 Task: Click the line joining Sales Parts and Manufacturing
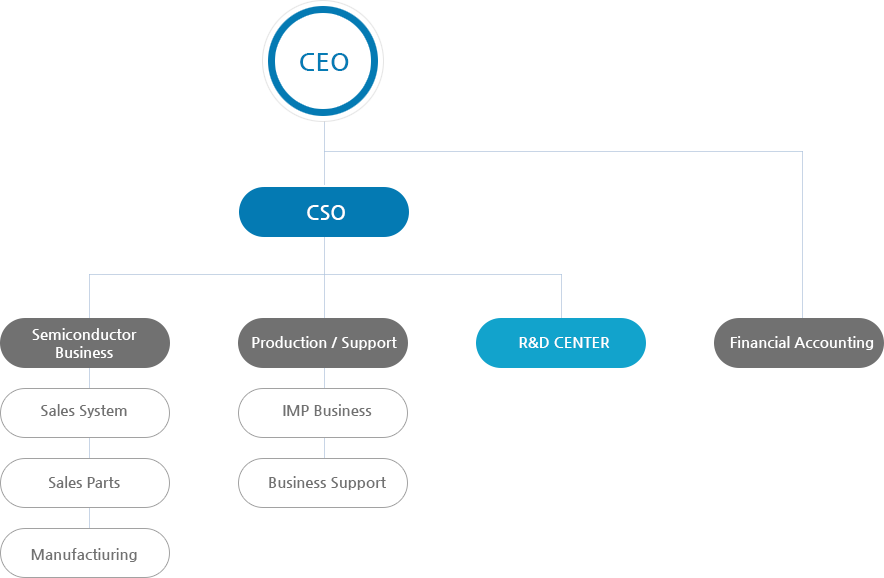click(90, 518)
